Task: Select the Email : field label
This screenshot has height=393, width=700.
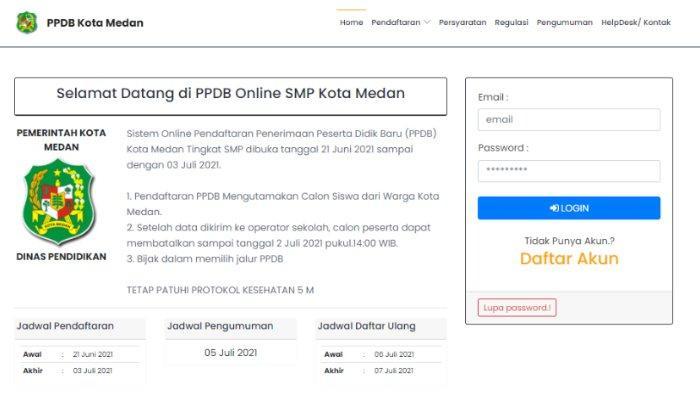Action: (493, 97)
